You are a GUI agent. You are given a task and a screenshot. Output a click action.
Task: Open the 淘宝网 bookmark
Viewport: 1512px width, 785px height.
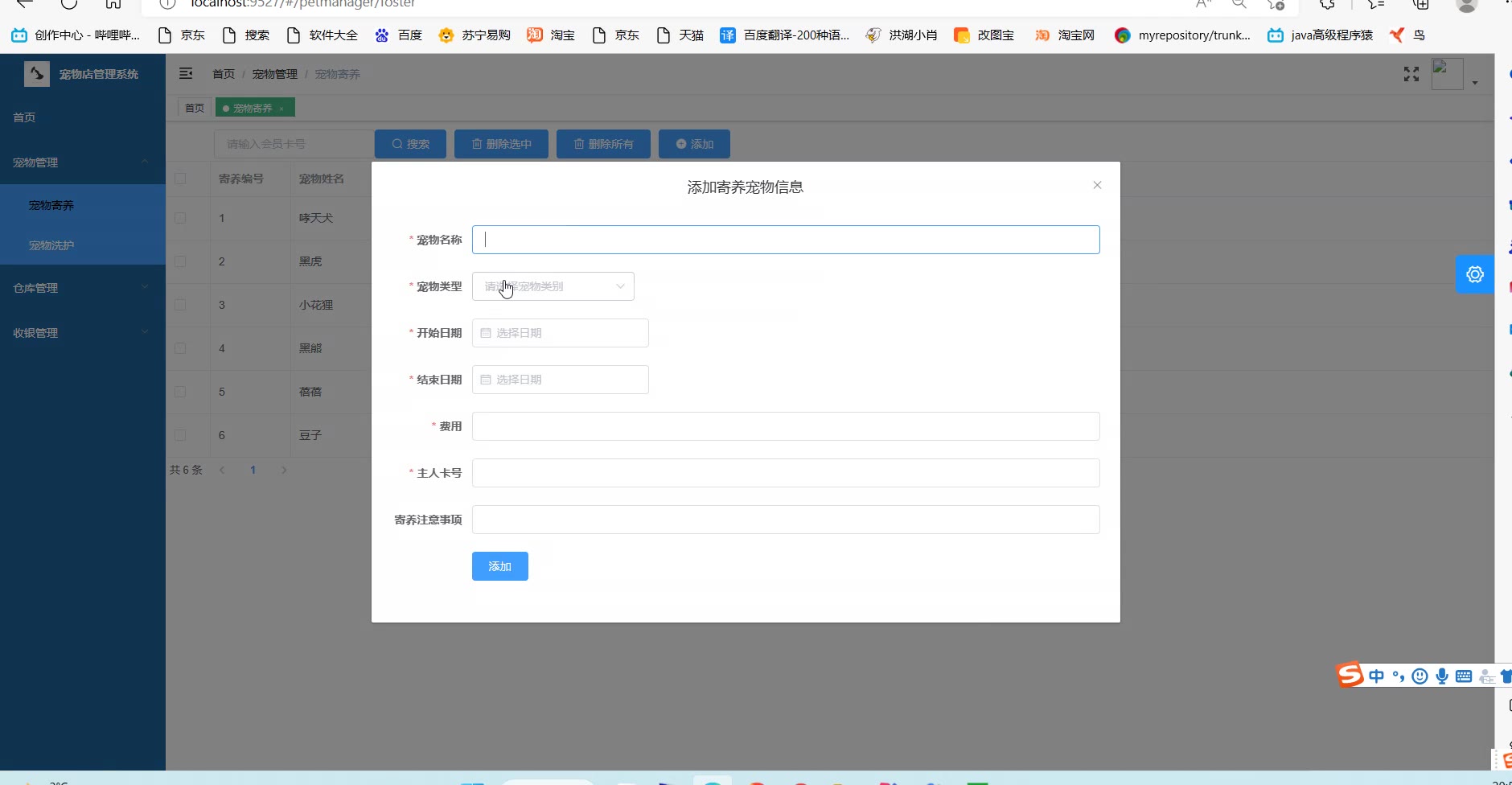coord(1065,35)
